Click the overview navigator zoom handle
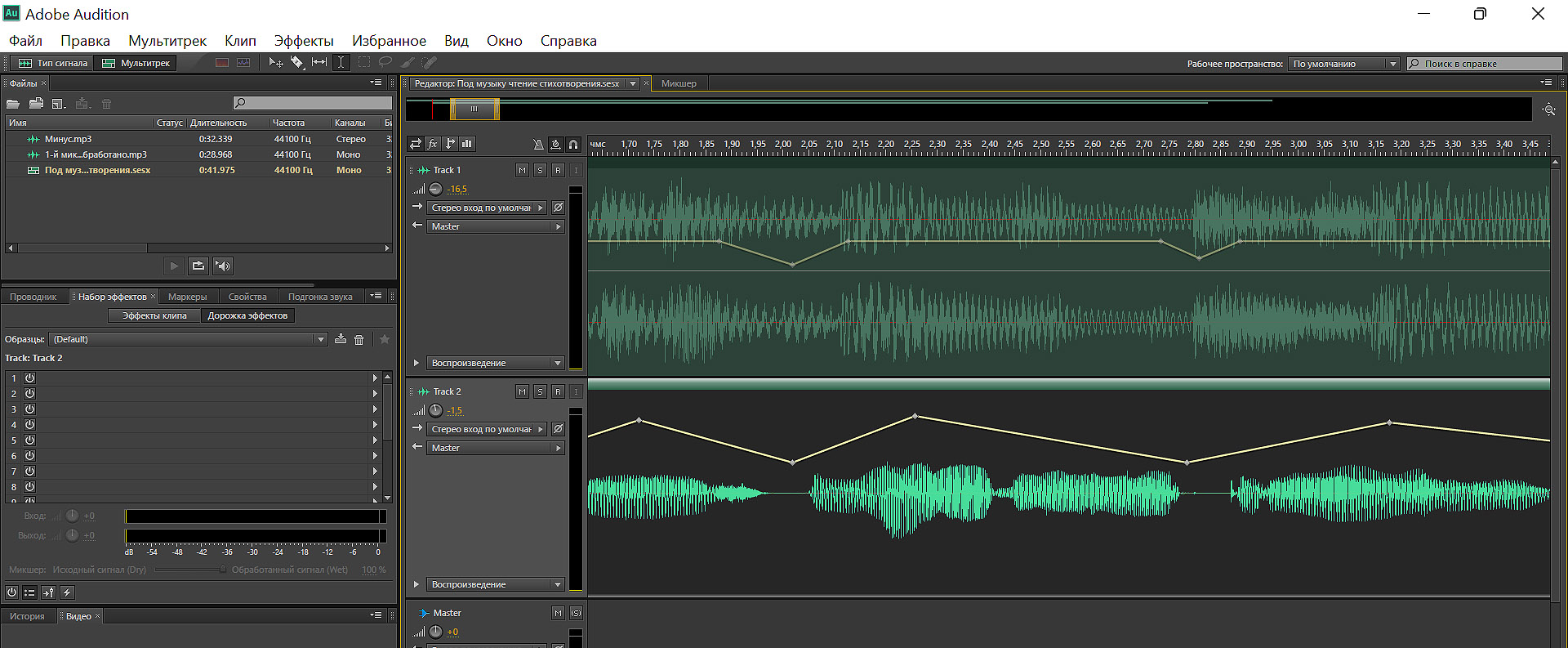1568x648 pixels. tap(474, 109)
